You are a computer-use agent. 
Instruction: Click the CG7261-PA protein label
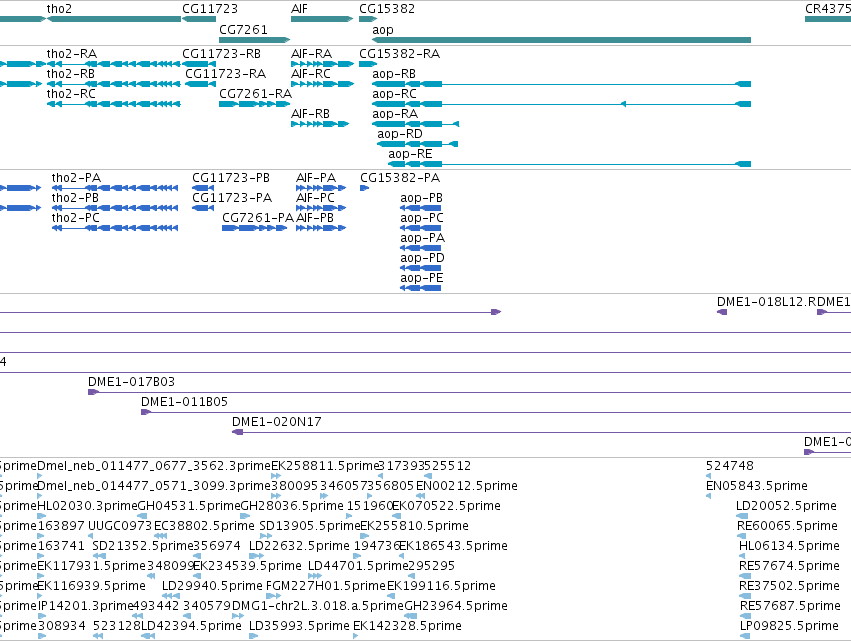(258, 218)
